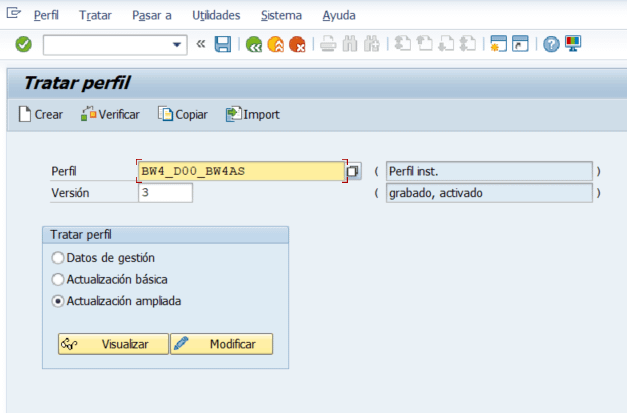Open the Utilidades menu
This screenshot has width=627, height=413.
(216, 16)
